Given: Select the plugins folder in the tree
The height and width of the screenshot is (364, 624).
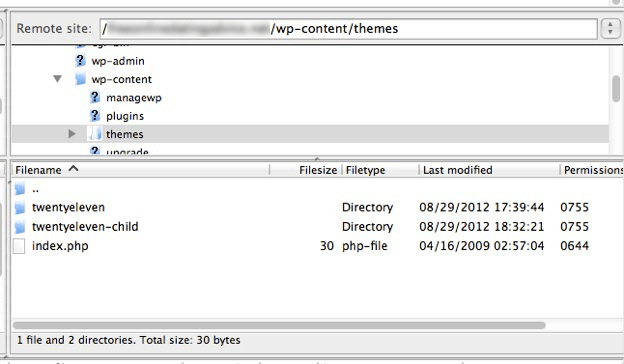Looking at the screenshot, I should pyautogui.click(x=125, y=116).
